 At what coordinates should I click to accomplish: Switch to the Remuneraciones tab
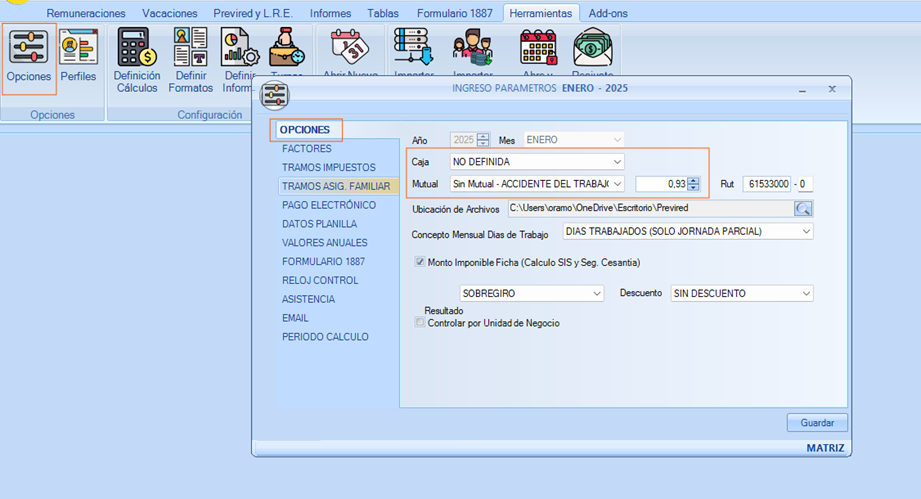86,14
